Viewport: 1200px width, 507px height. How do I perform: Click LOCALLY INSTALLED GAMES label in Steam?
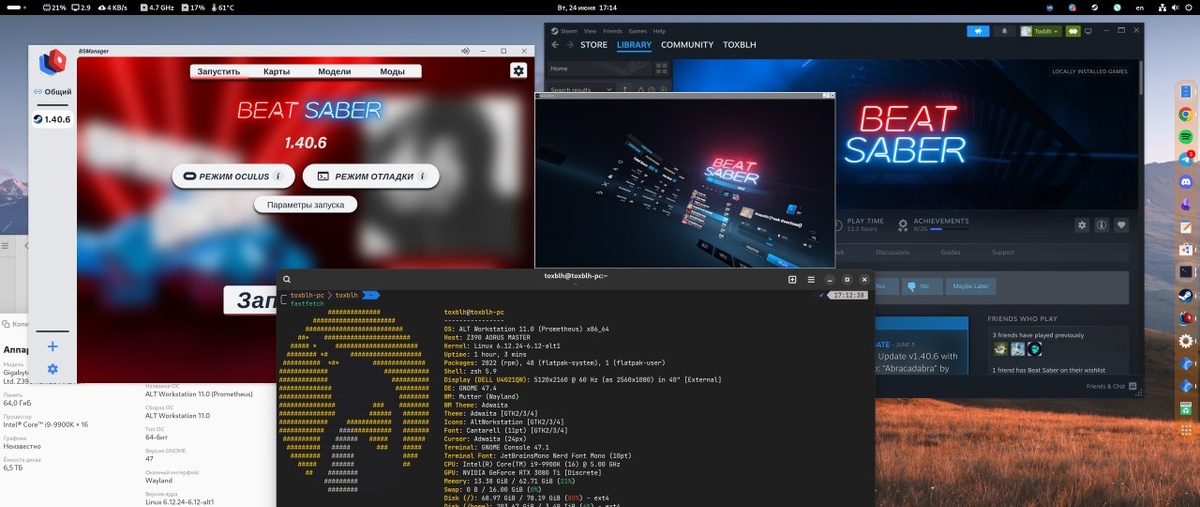[1089, 71]
